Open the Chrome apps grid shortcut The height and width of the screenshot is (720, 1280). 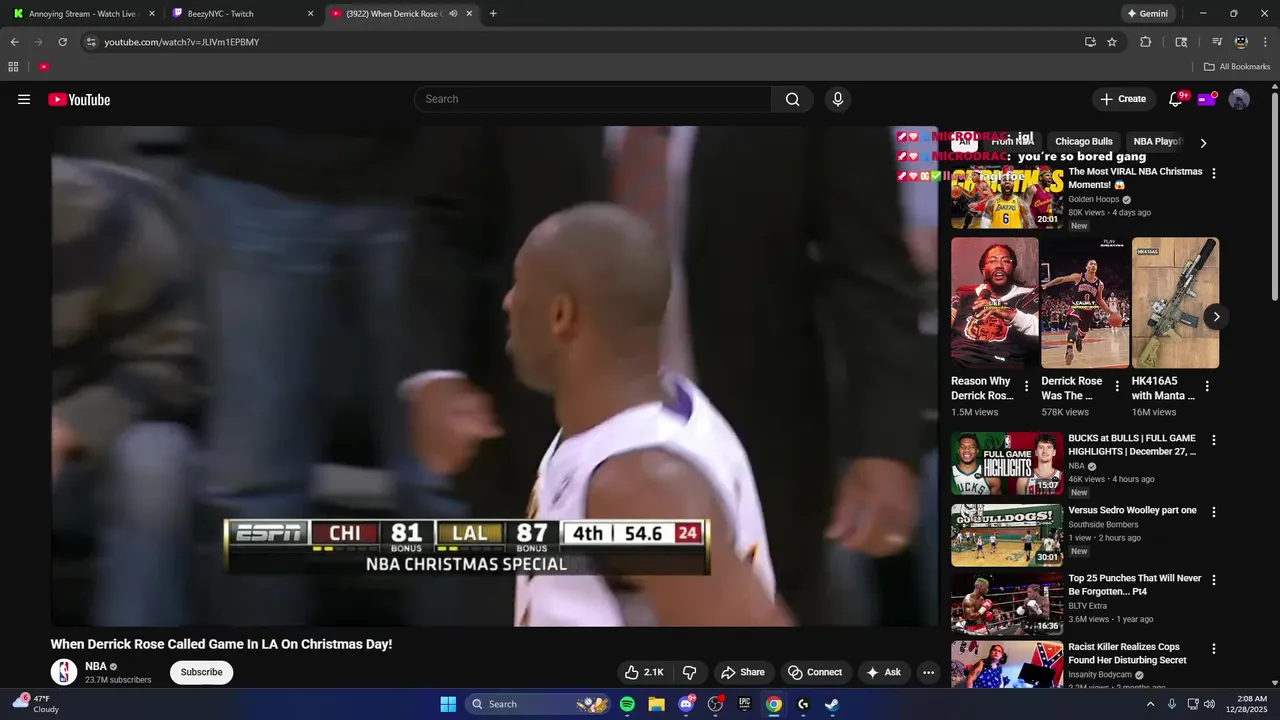click(x=13, y=67)
